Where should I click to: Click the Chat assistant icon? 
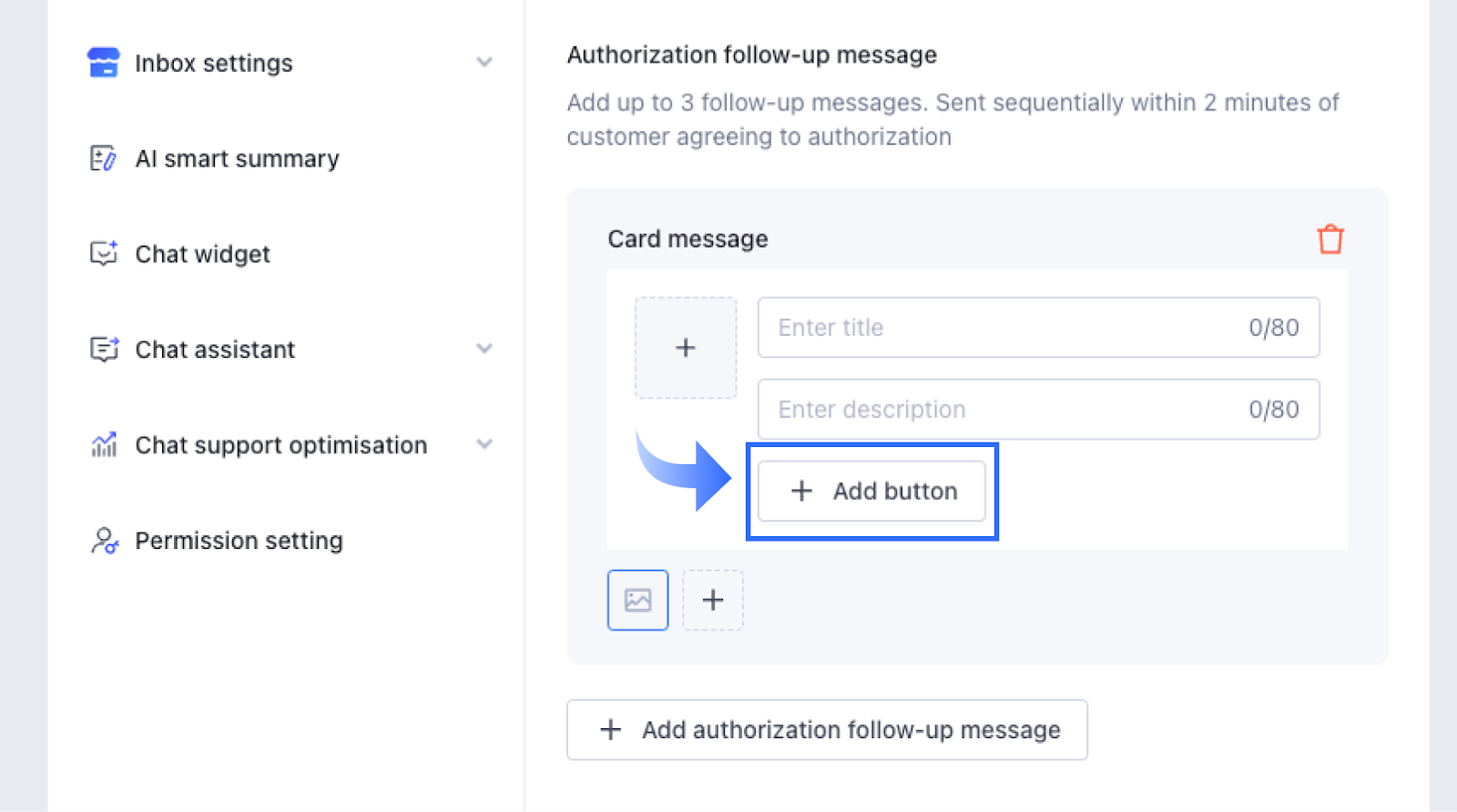click(x=104, y=350)
